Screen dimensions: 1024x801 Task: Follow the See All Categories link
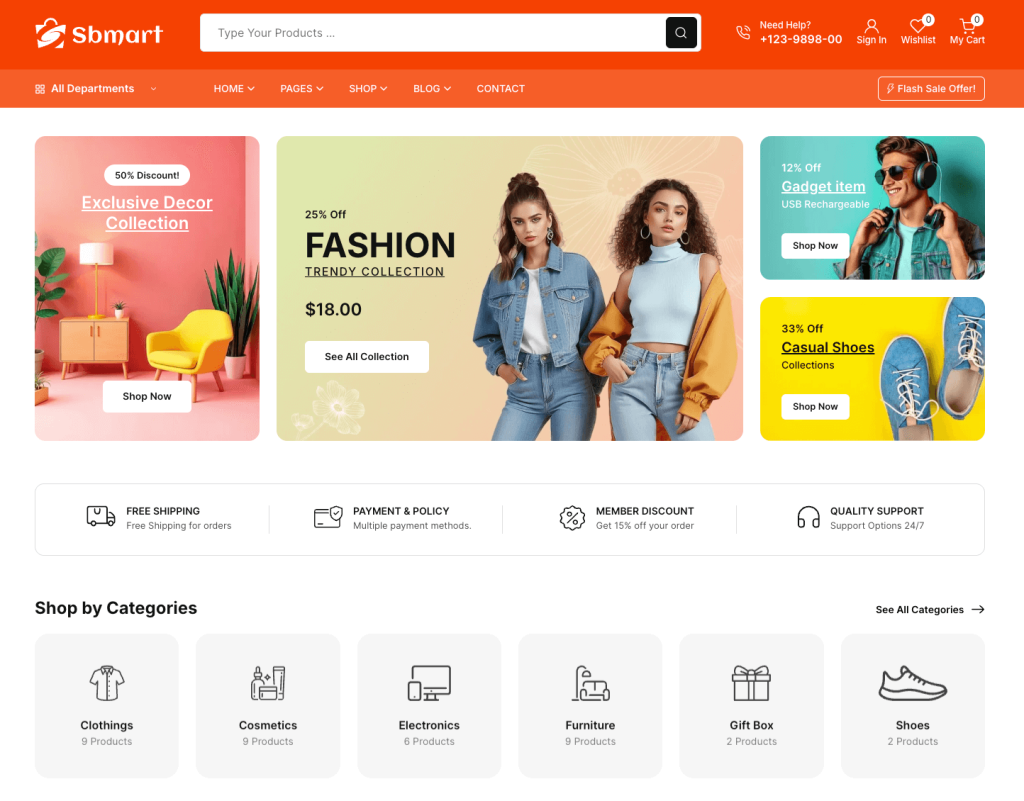pyautogui.click(x=929, y=609)
